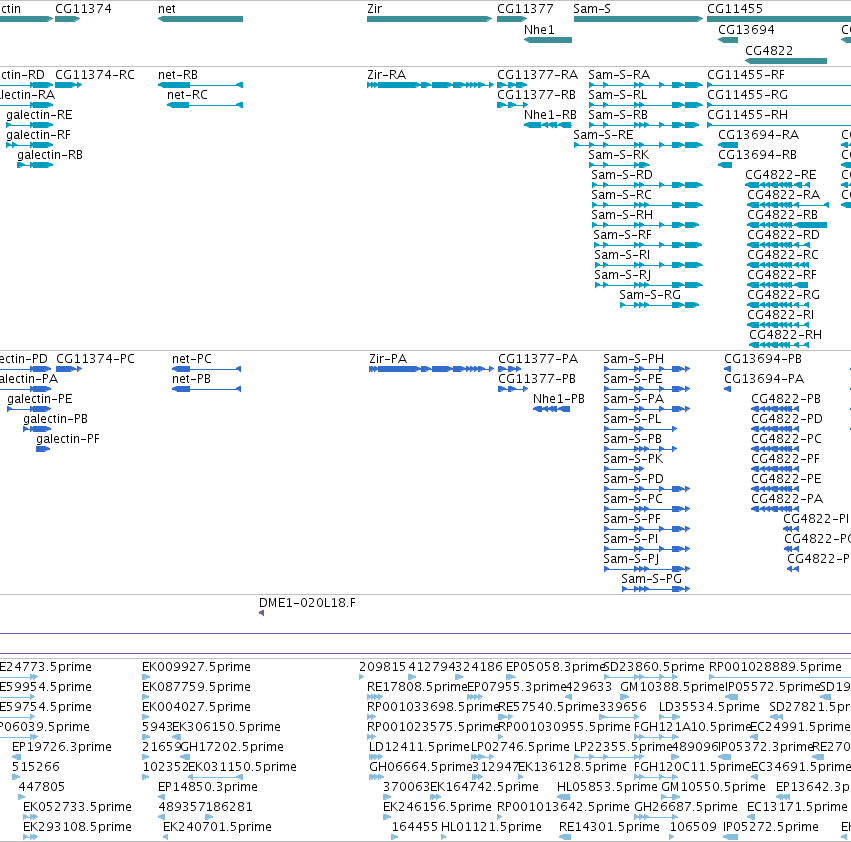Select the Sam-S-PL protein label
Image resolution: width=851 pixels, height=842 pixels.
coord(632,419)
